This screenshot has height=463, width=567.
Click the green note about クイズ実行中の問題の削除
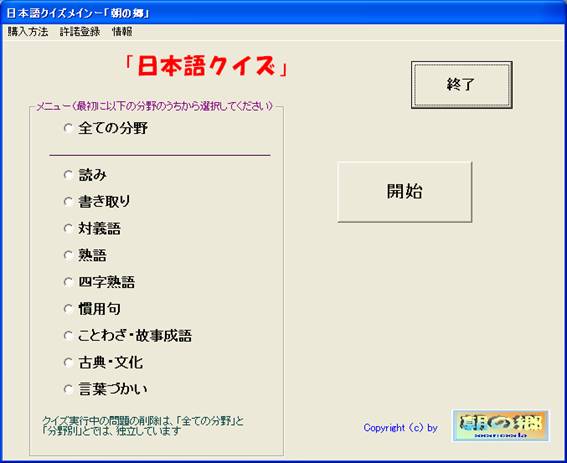(x=143, y=426)
